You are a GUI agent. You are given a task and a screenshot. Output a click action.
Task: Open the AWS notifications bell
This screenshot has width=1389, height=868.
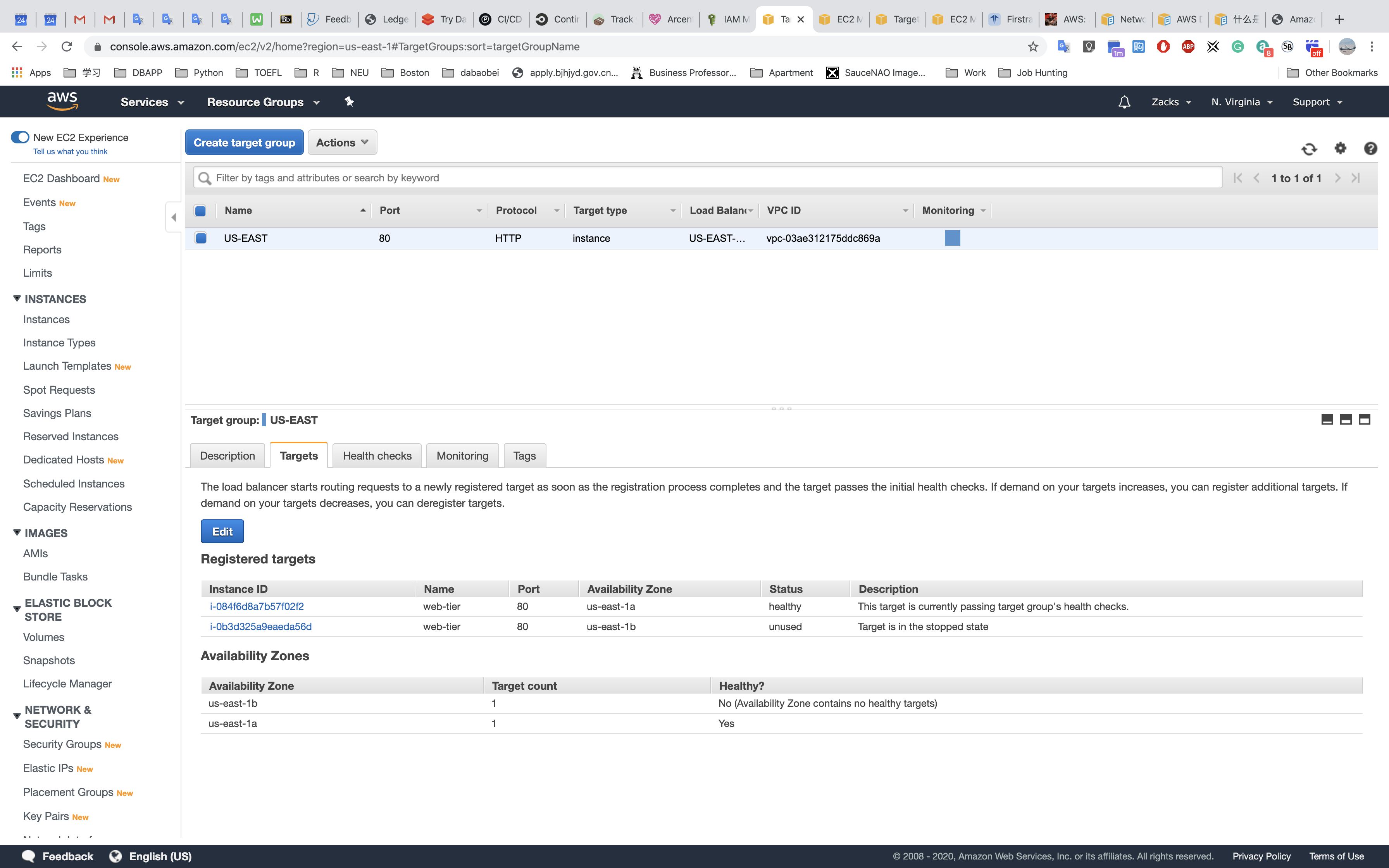(x=1124, y=102)
